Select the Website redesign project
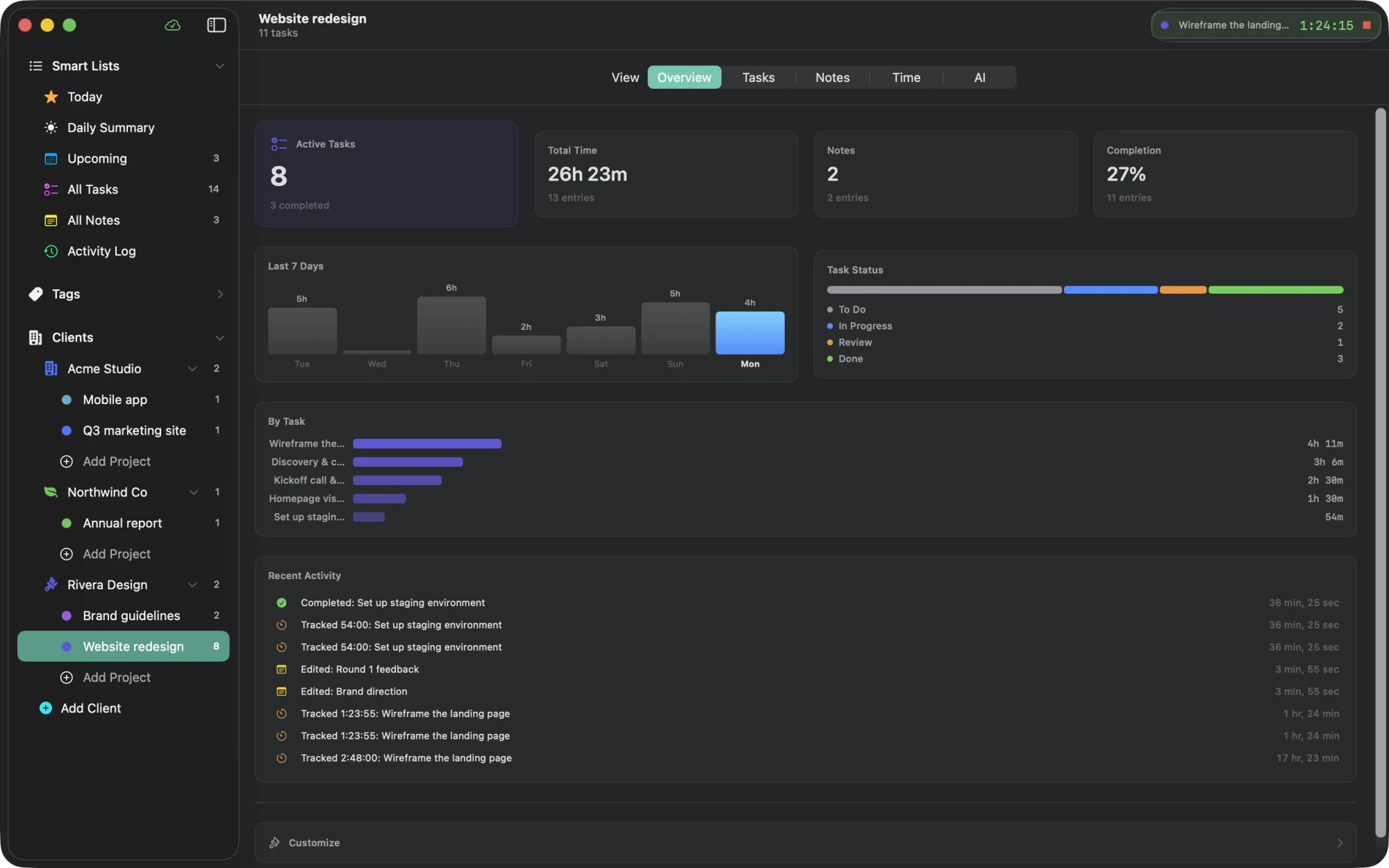Viewport: 1389px width, 868px height. point(124,646)
